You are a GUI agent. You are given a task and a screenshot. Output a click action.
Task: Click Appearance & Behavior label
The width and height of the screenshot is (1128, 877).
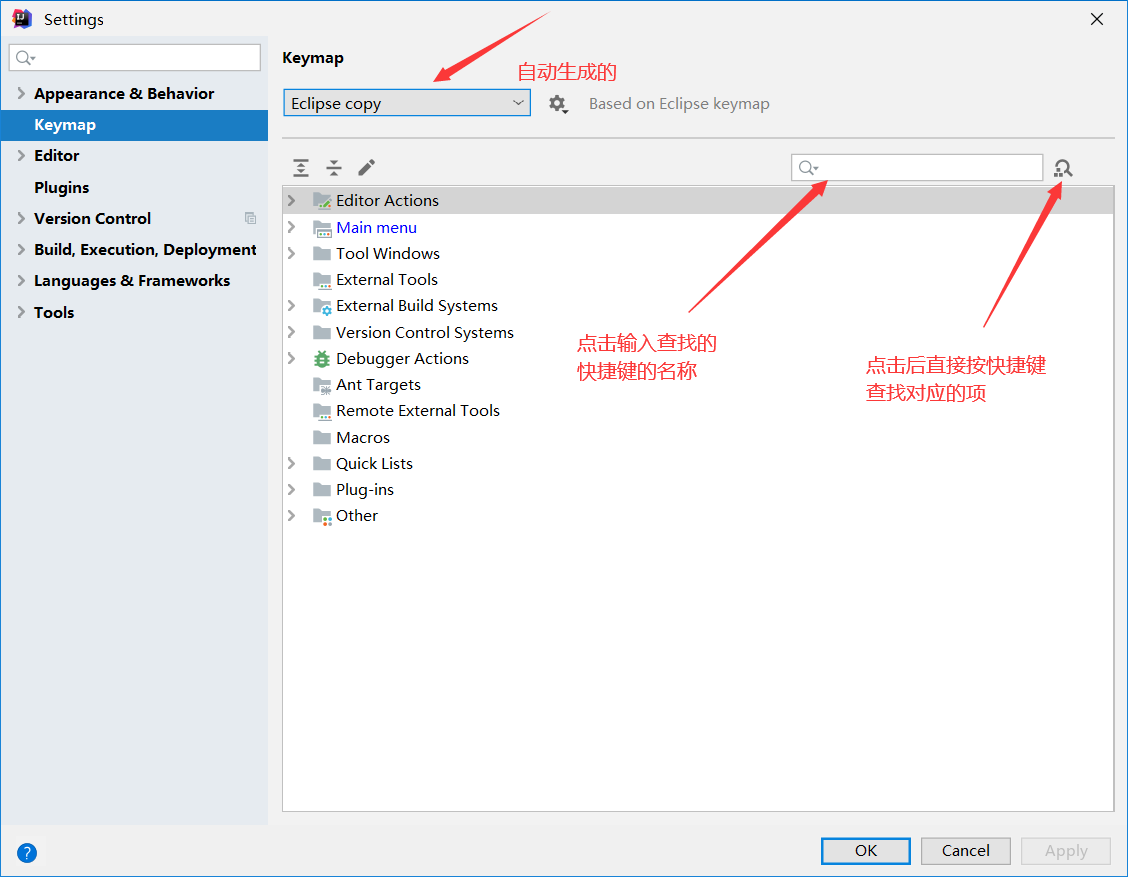point(124,94)
